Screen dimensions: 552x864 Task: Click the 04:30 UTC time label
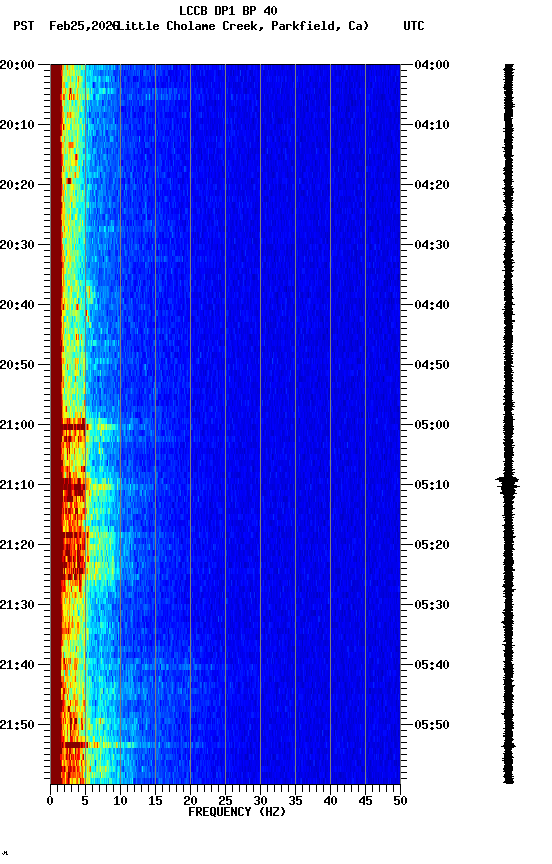(432, 245)
